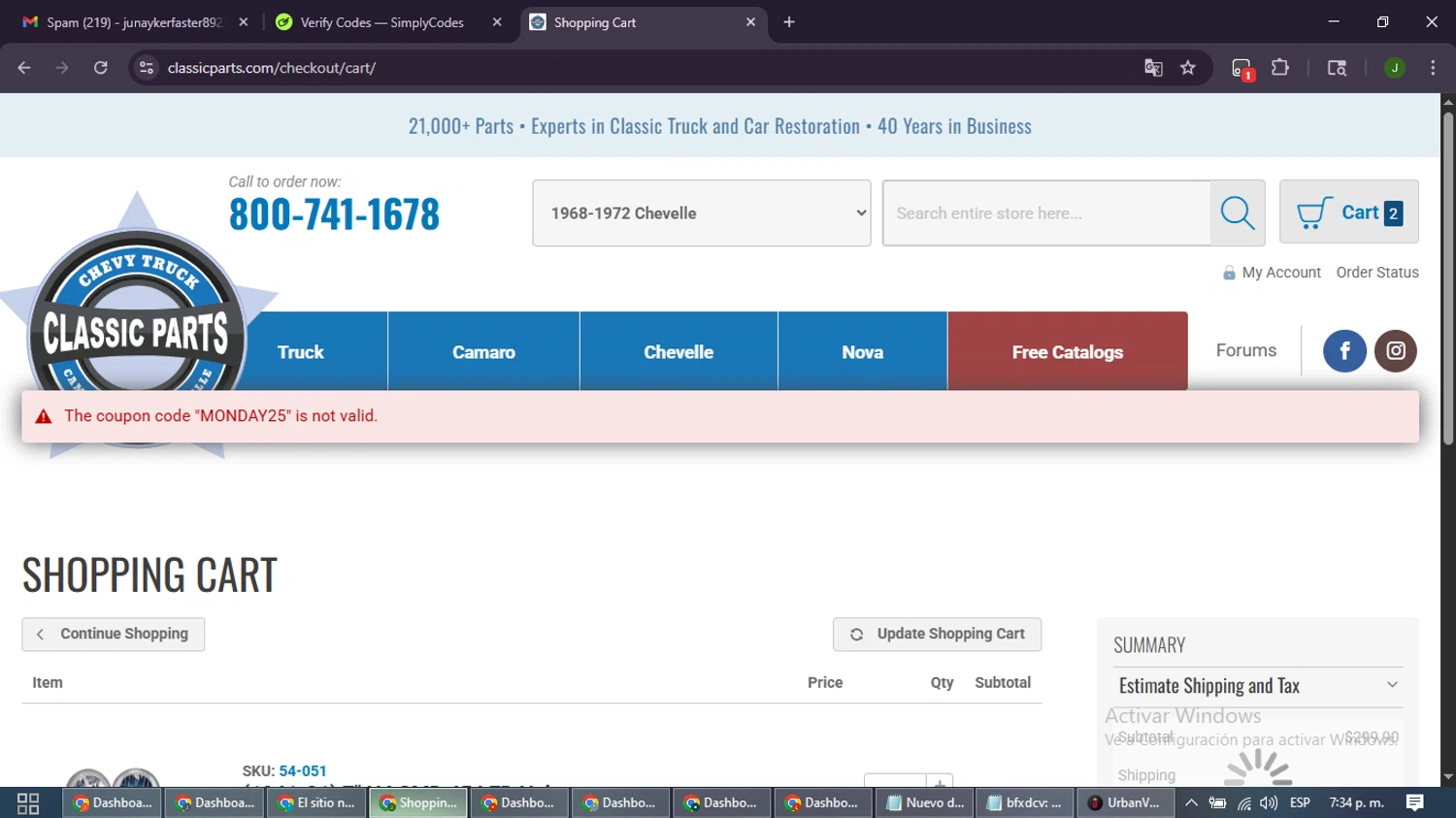Click the browser address bar URL
The height and width of the screenshot is (818, 1456).
coord(272,68)
